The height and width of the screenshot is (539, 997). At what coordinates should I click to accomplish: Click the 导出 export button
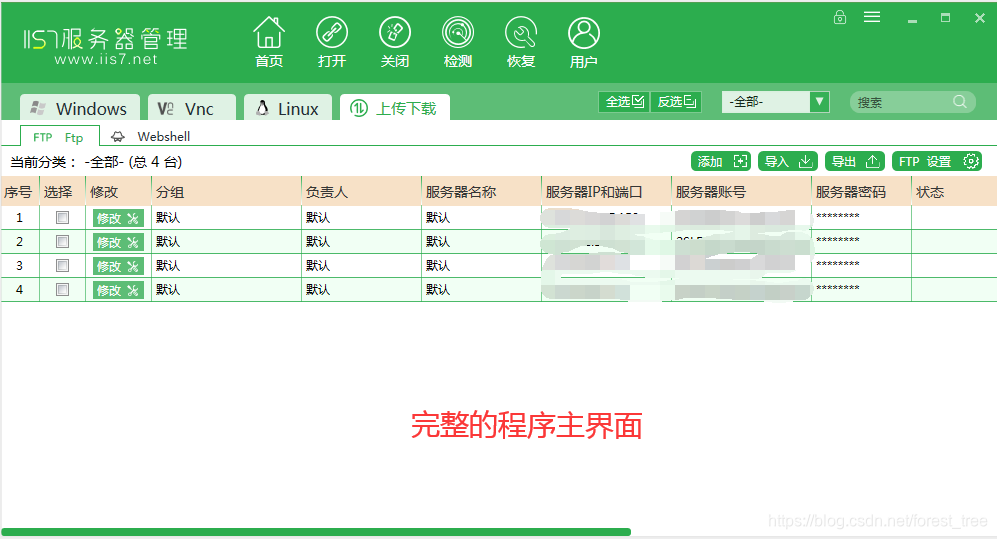(855, 161)
